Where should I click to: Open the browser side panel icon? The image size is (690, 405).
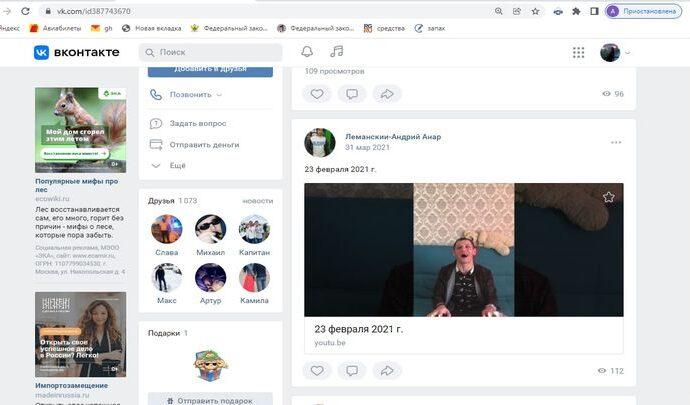(594, 11)
